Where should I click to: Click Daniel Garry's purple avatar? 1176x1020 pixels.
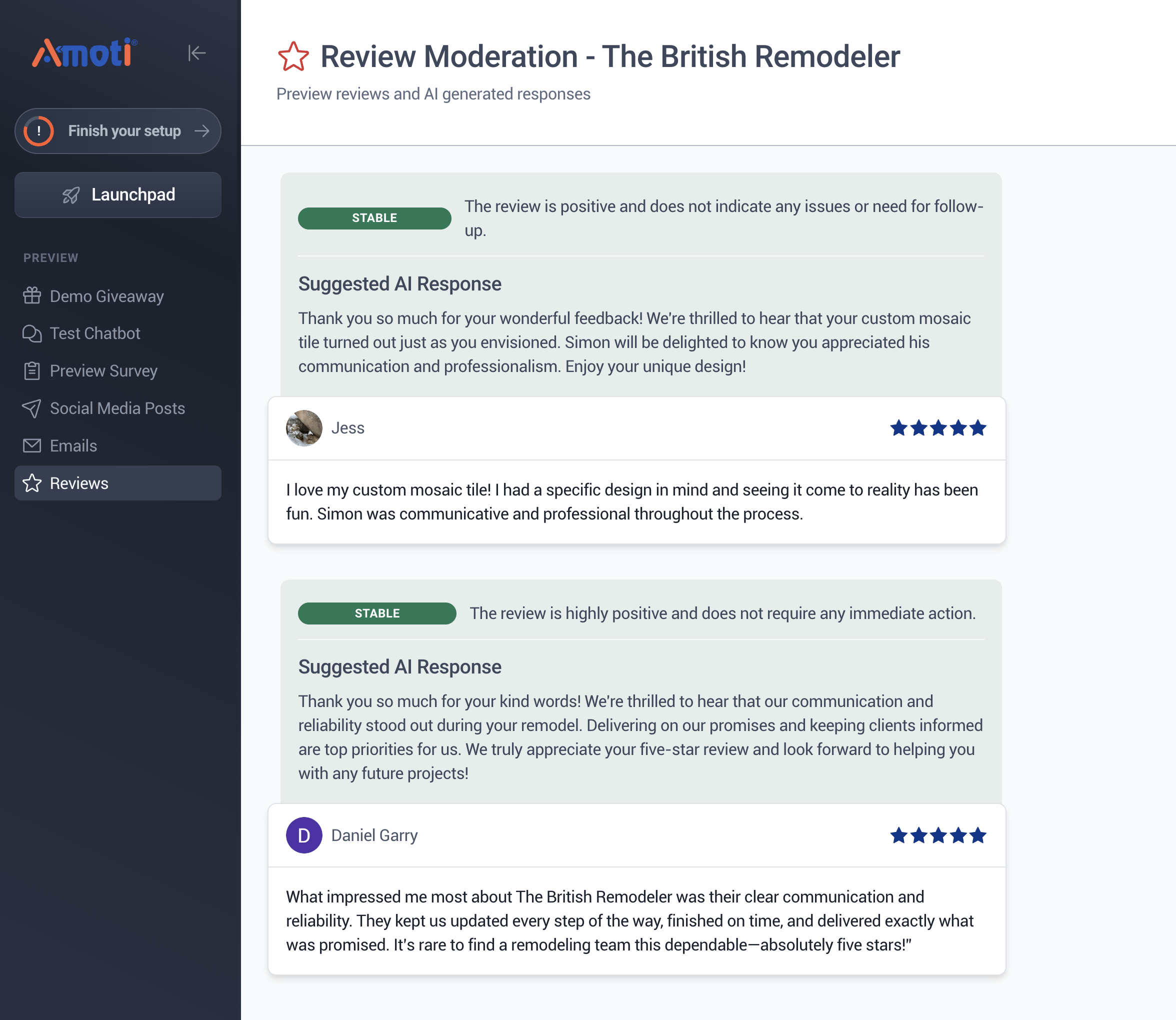tap(304, 835)
